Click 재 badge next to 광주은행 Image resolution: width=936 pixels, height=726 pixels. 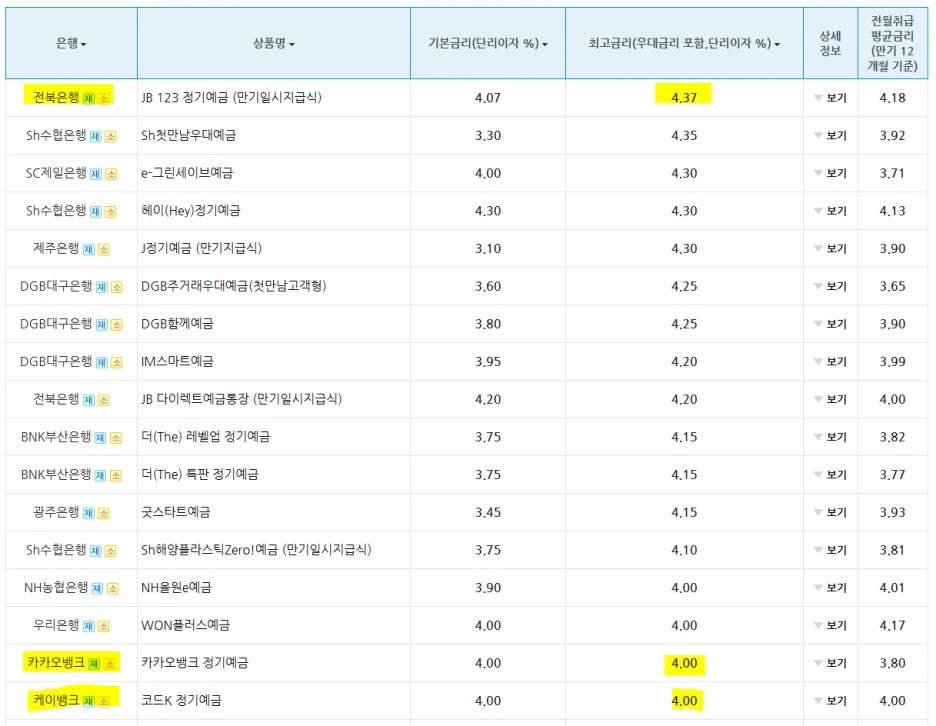(89, 513)
